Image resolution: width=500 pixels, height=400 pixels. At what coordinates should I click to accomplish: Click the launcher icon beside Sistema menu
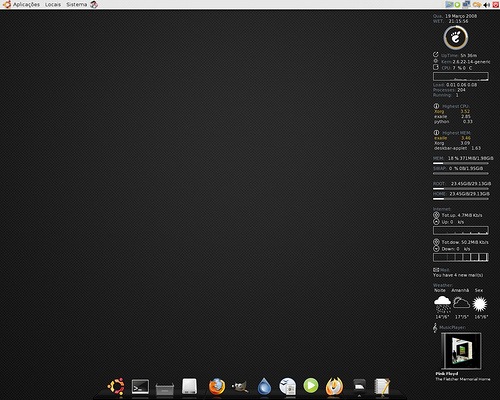94,5
